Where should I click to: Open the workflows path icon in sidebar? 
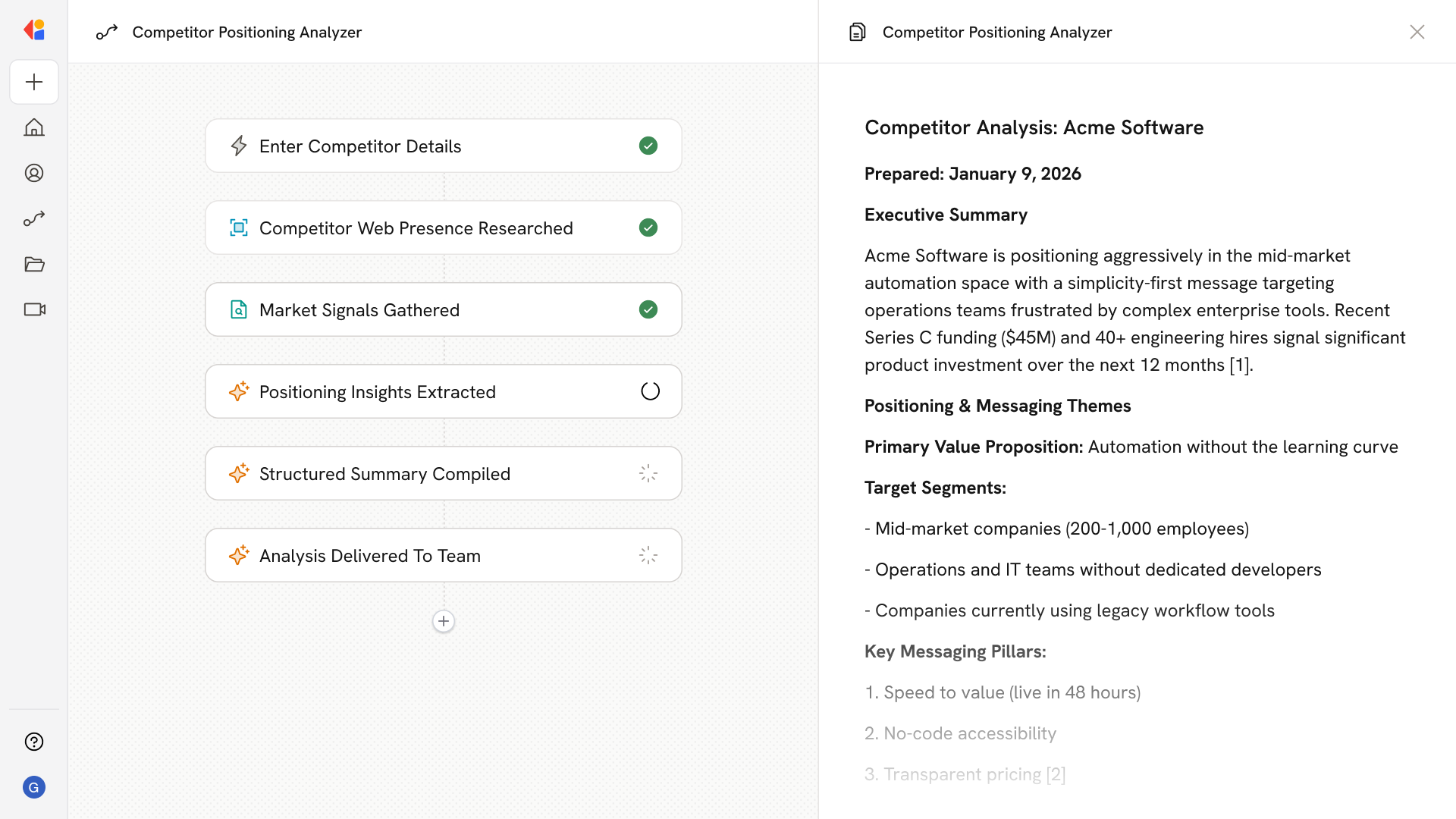pos(34,218)
